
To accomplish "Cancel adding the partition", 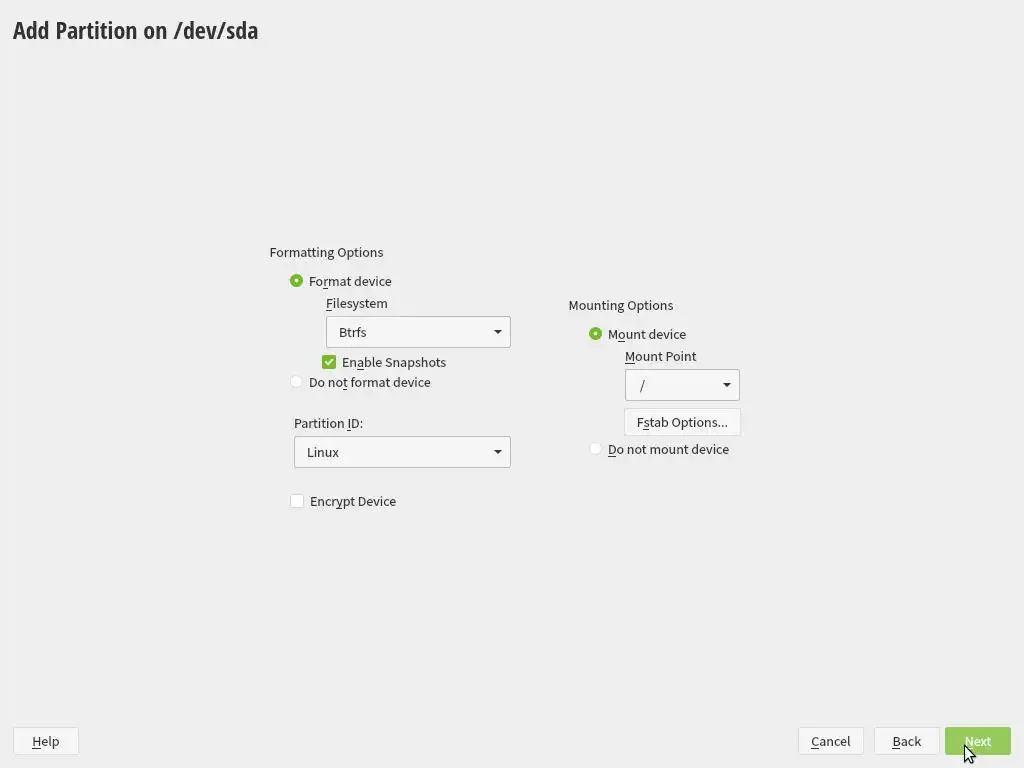I will (x=830, y=741).
